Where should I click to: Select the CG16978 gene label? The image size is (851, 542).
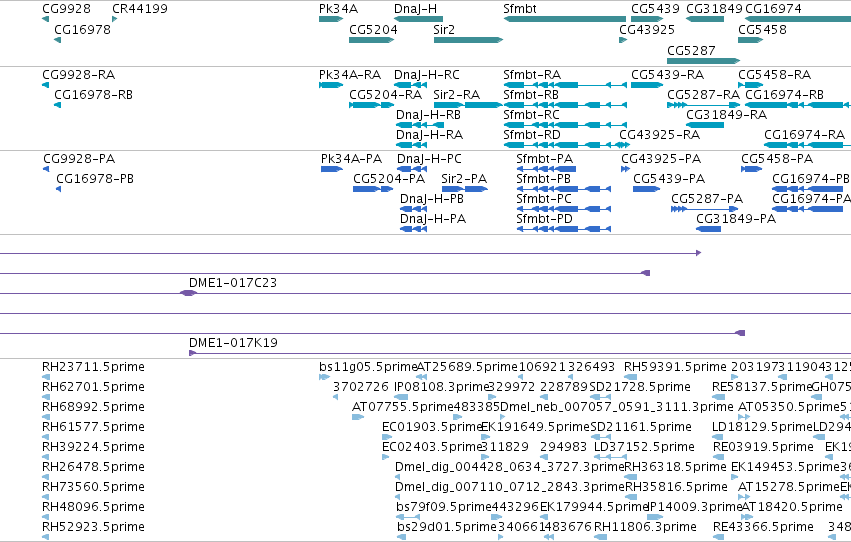click(x=82, y=29)
